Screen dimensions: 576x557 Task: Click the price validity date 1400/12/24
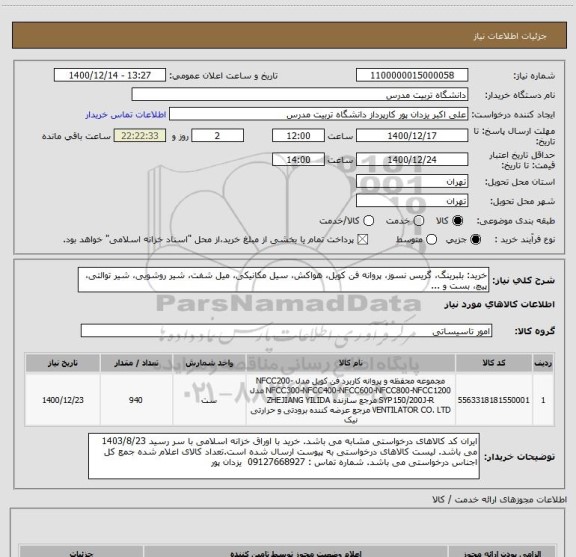tap(412, 159)
